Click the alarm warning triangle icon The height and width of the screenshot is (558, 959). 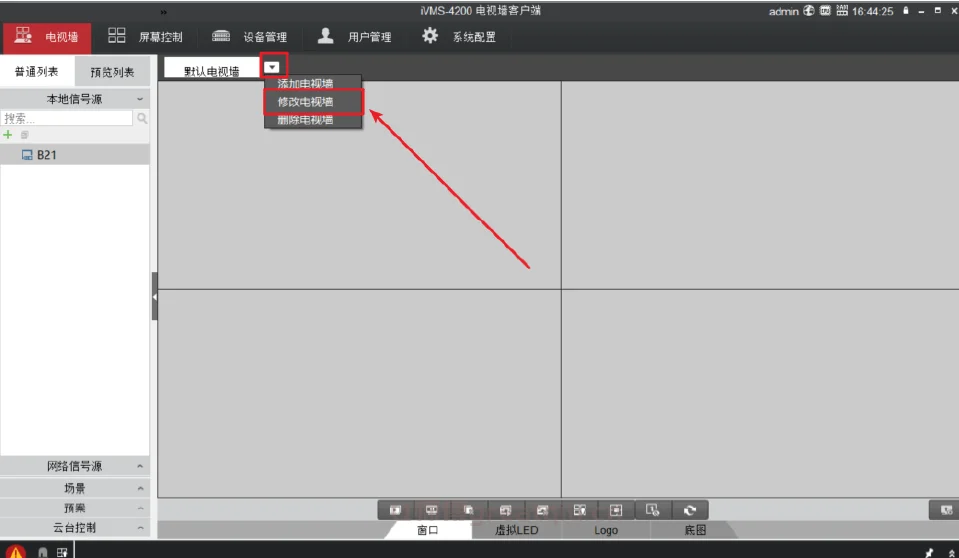(x=17, y=551)
